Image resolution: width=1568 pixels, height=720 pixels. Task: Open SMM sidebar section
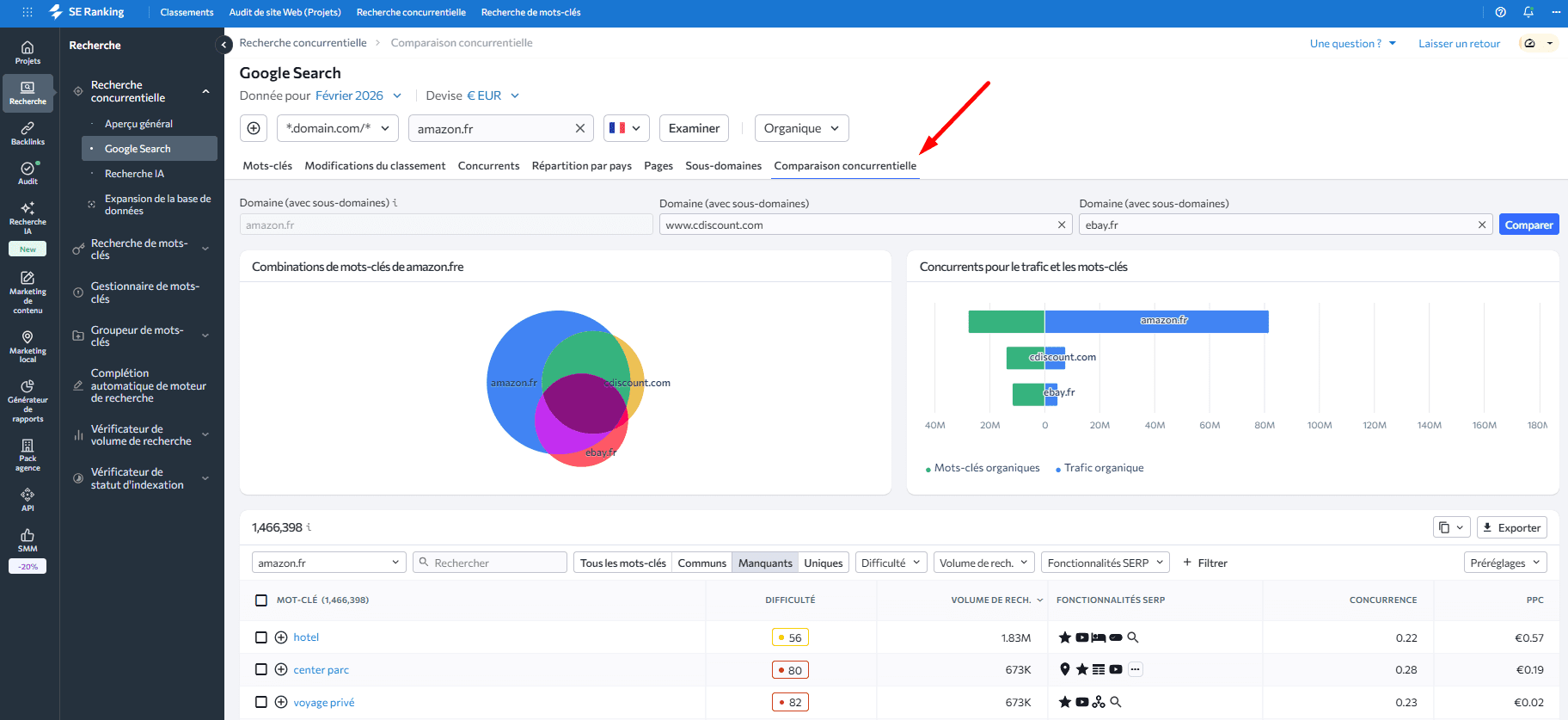coord(28,540)
